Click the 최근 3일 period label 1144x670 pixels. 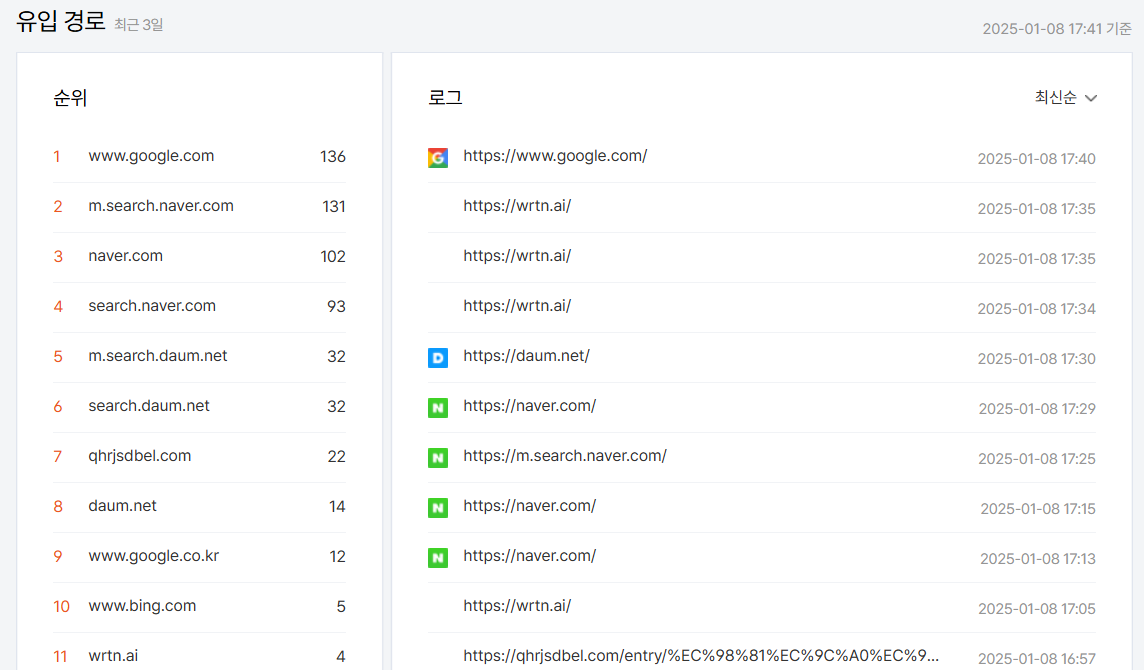(139, 25)
